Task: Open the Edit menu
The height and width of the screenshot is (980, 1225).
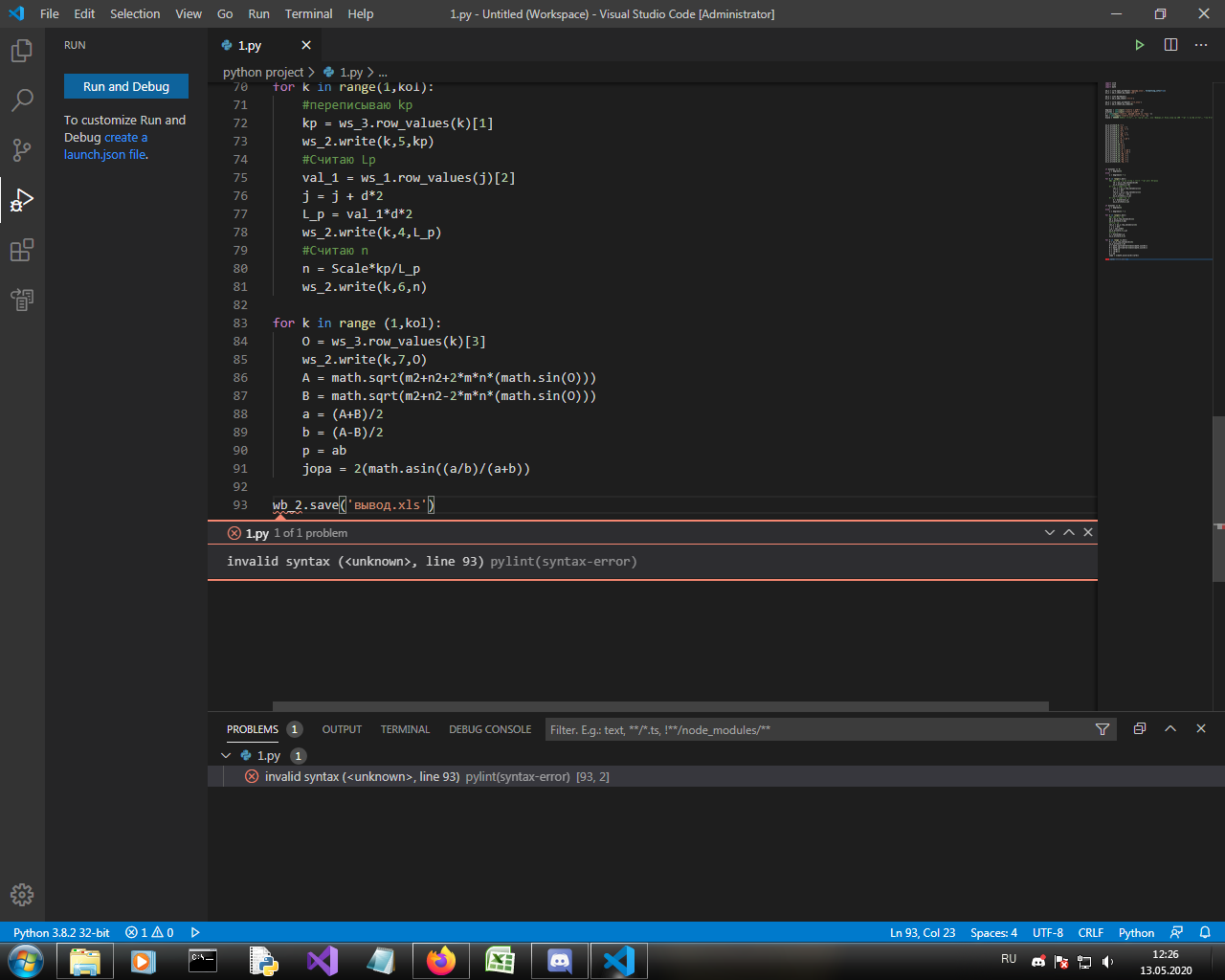Action: coord(84,13)
